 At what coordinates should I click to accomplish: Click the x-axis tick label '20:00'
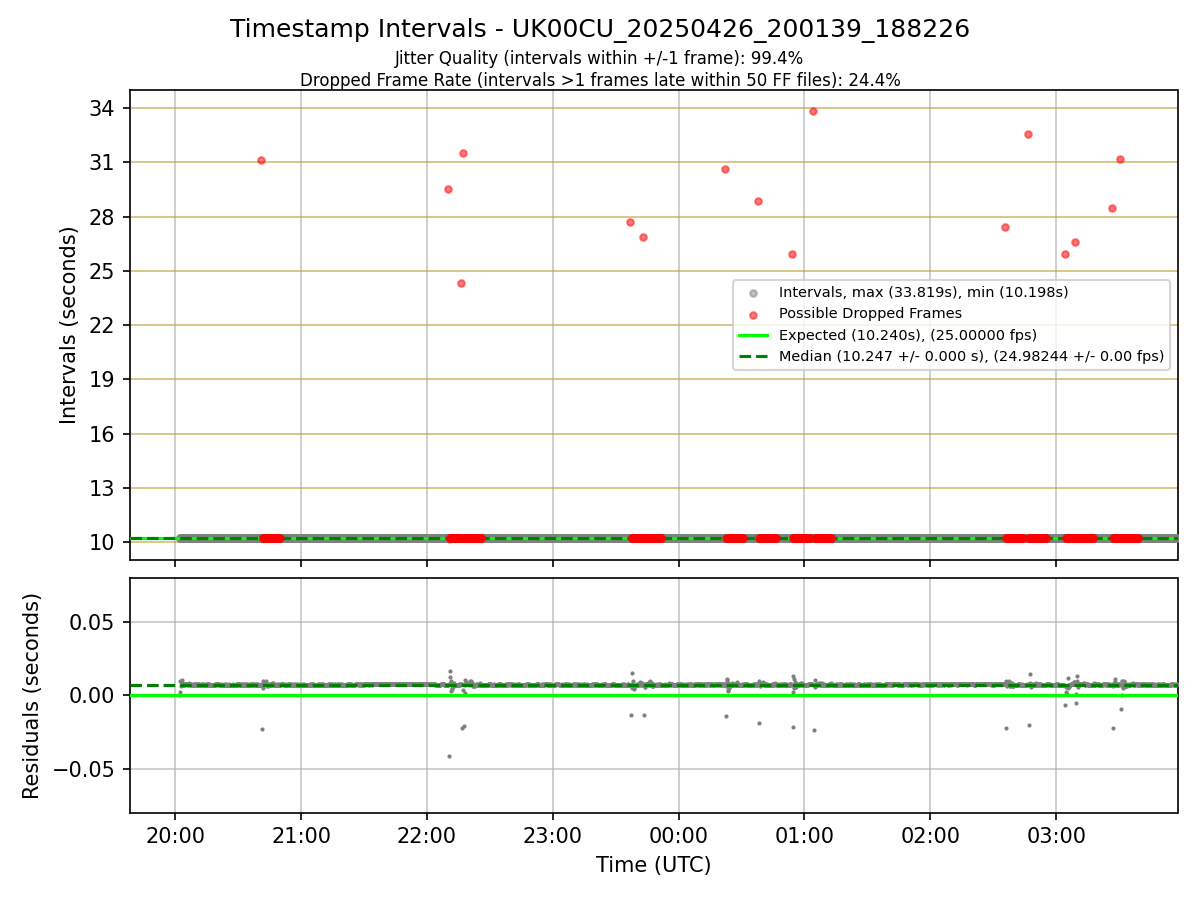click(x=175, y=834)
